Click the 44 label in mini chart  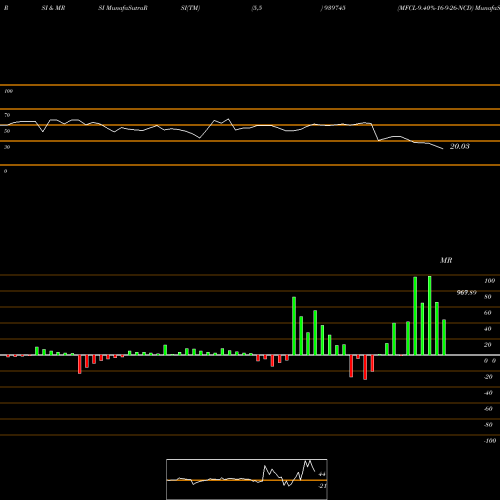(322, 474)
